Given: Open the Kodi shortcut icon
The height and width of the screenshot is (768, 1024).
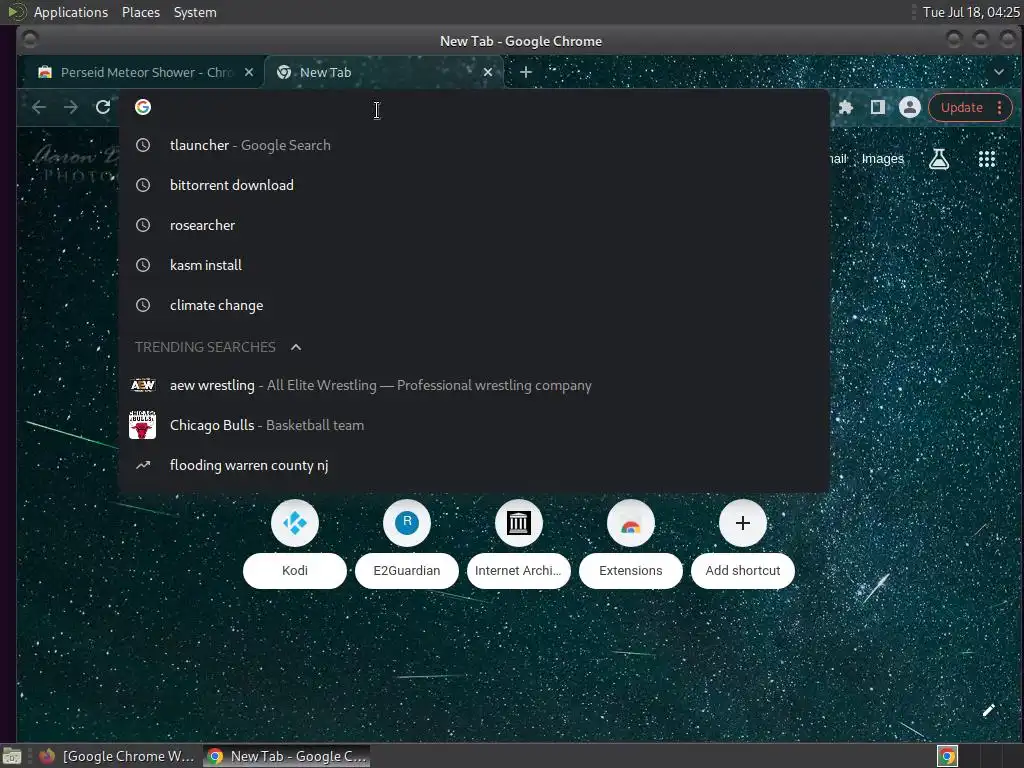Looking at the screenshot, I should coord(295,523).
